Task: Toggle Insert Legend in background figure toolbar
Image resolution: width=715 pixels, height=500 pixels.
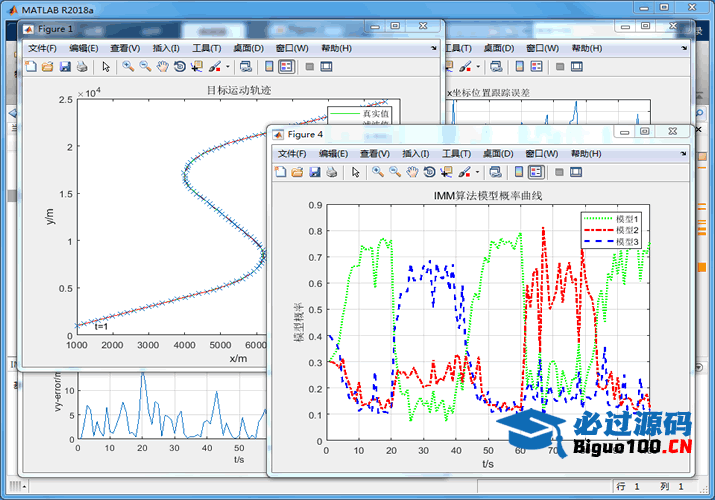Action: coord(537,67)
